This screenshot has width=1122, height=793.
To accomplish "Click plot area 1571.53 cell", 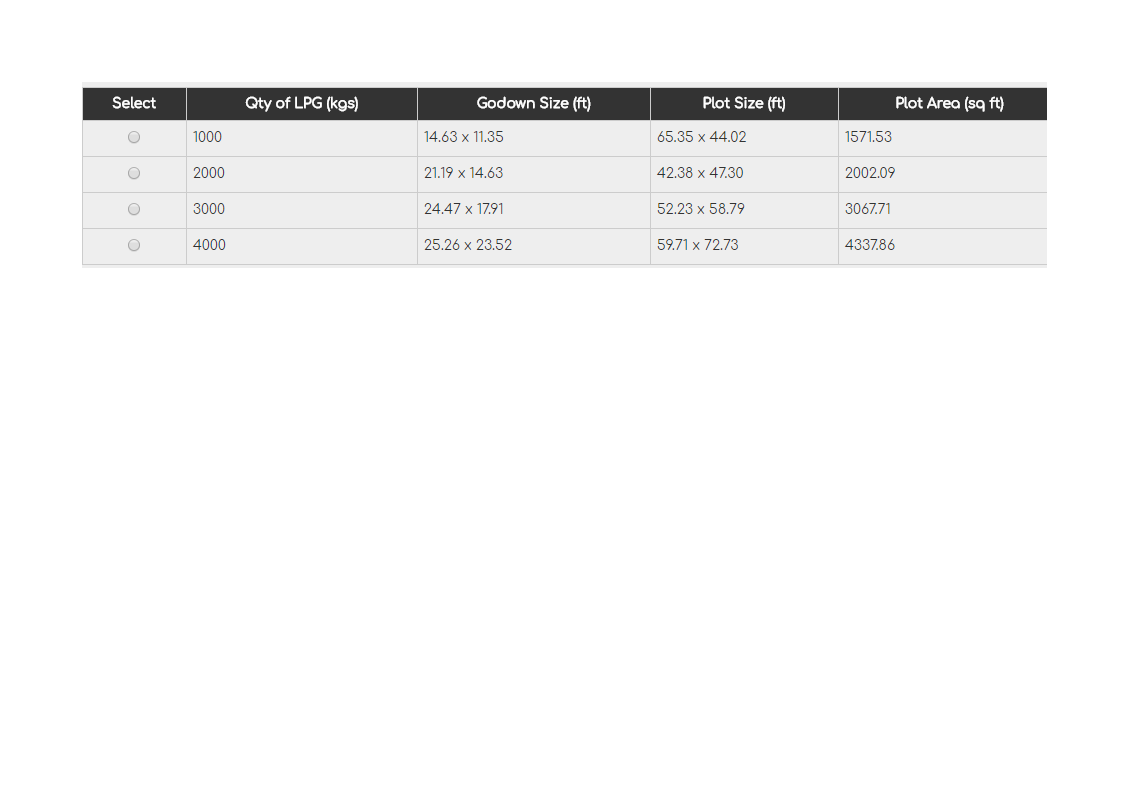I will point(943,138).
